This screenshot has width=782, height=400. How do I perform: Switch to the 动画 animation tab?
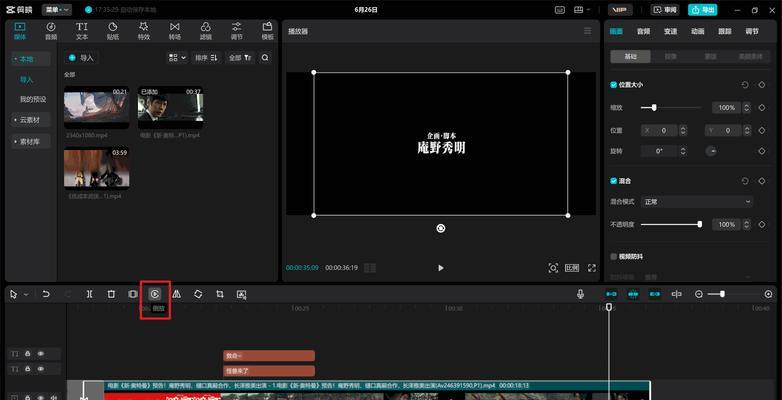(x=698, y=31)
